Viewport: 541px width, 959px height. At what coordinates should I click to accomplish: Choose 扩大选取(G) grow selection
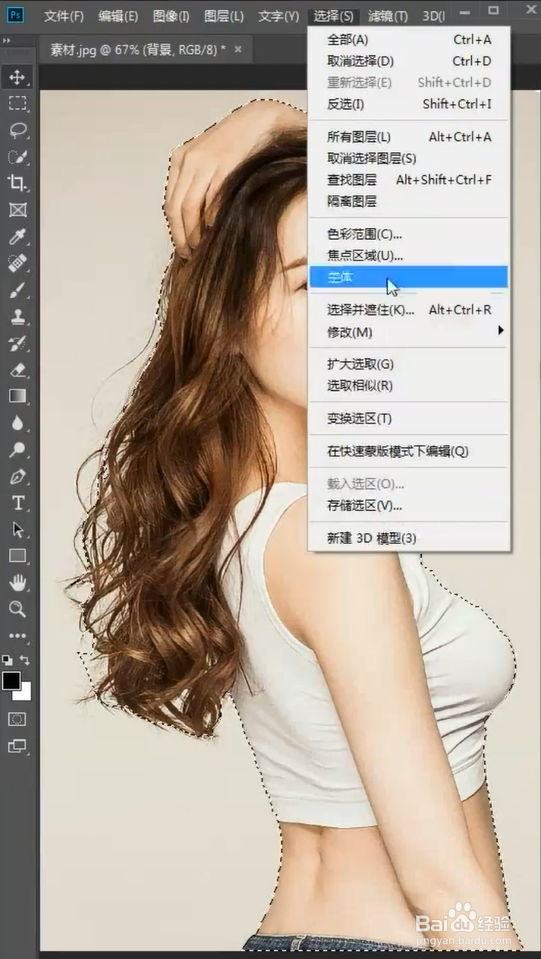click(x=408, y=365)
